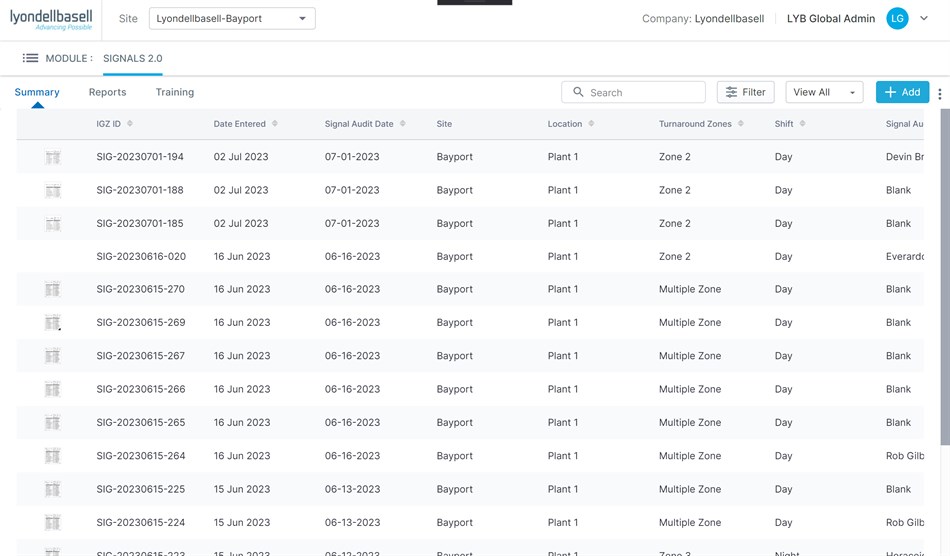Sort by the IGZ ID column
Viewport: 950px width, 556px height.
(130, 124)
